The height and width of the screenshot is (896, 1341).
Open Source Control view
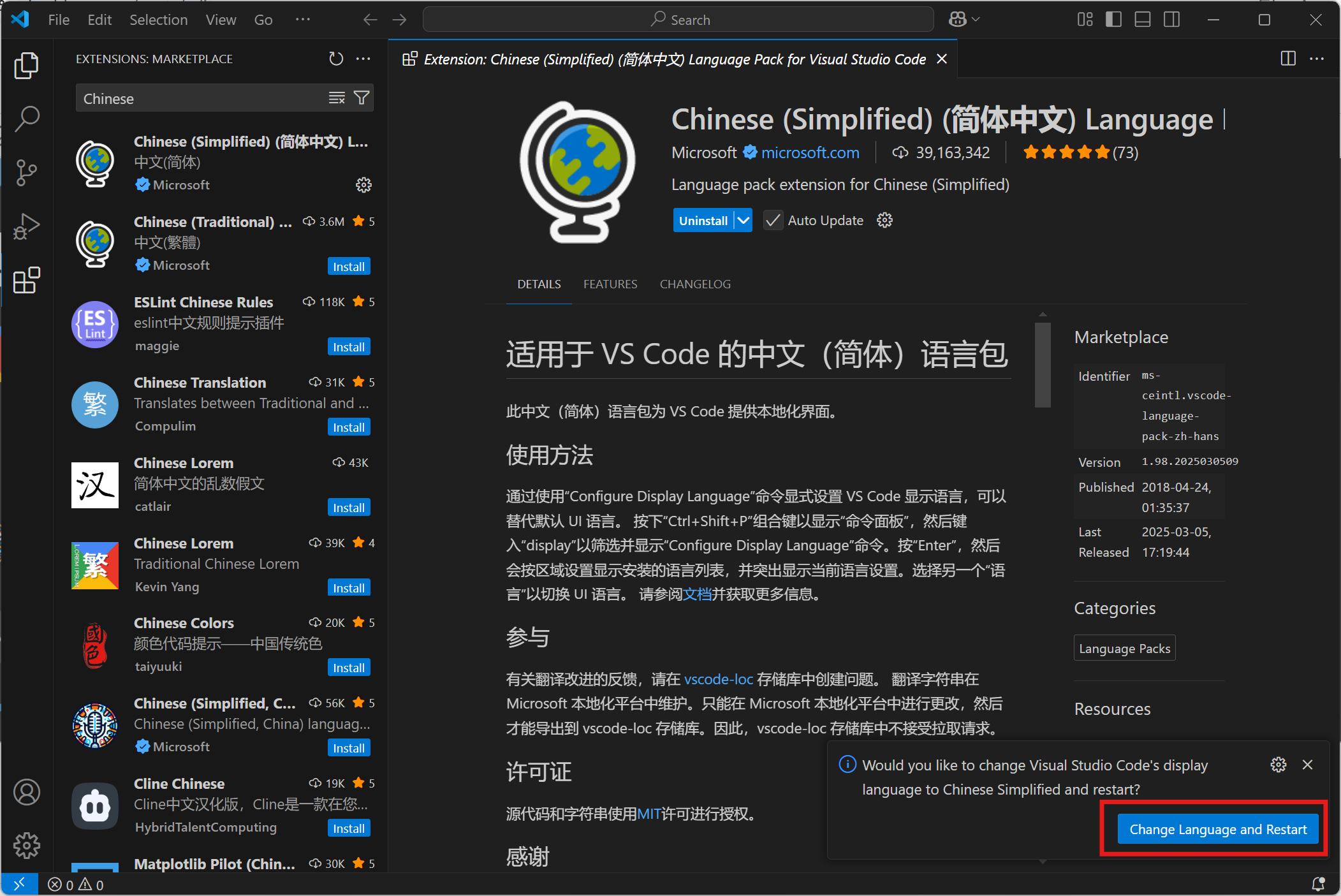(x=26, y=173)
